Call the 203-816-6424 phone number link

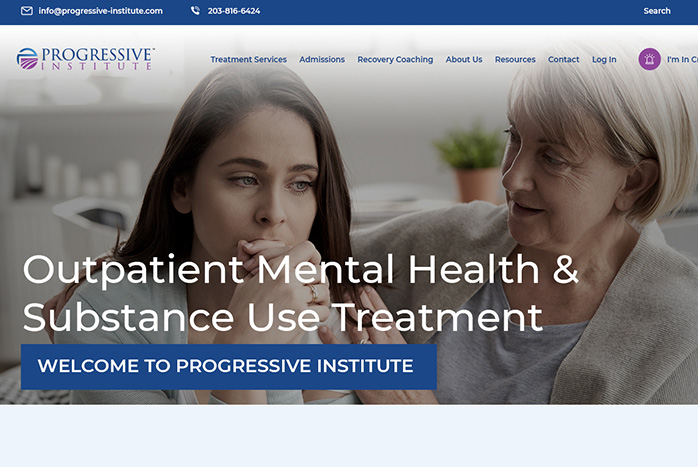point(234,11)
